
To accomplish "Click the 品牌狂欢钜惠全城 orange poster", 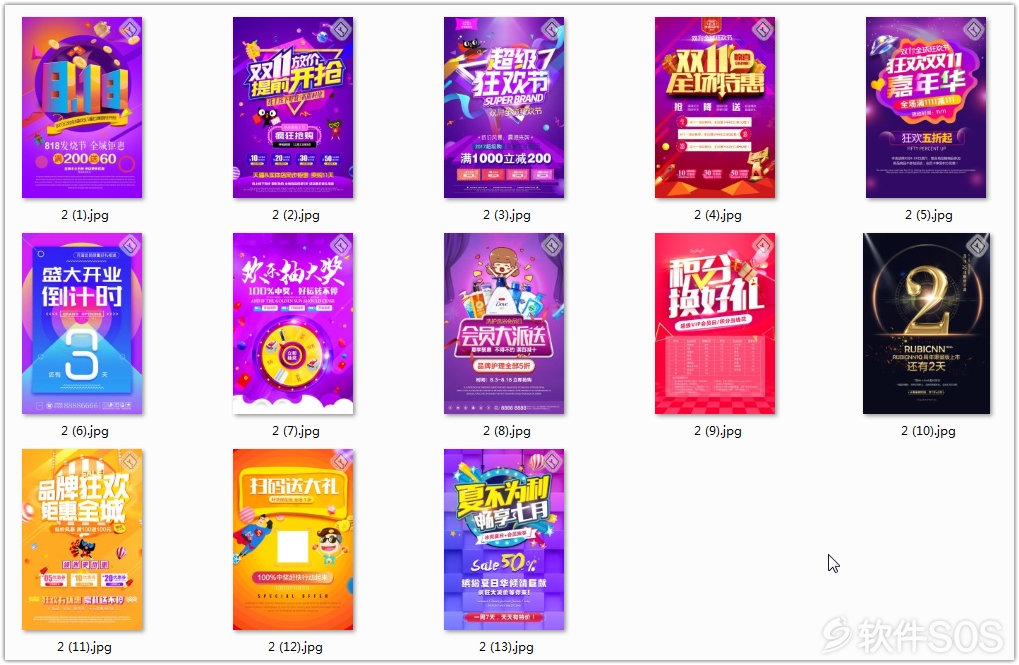I will (x=82, y=540).
